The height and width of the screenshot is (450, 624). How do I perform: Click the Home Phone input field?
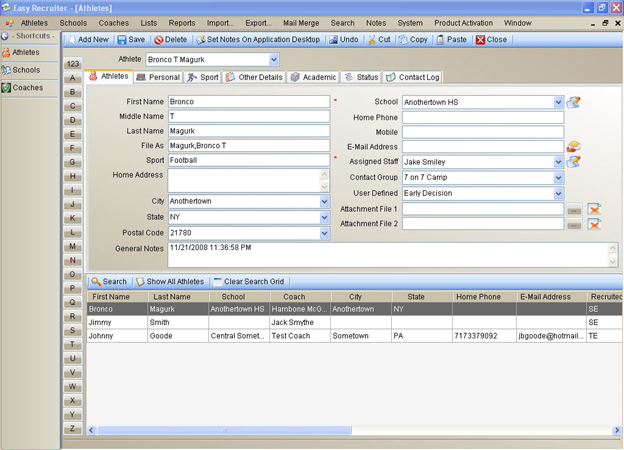click(x=483, y=117)
